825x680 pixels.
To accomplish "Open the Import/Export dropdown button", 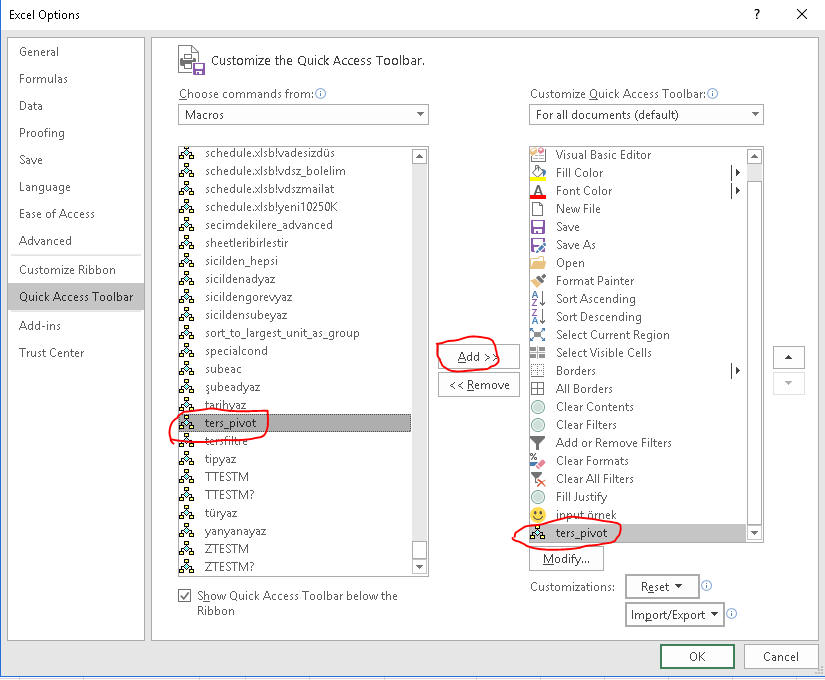I will (x=675, y=615).
